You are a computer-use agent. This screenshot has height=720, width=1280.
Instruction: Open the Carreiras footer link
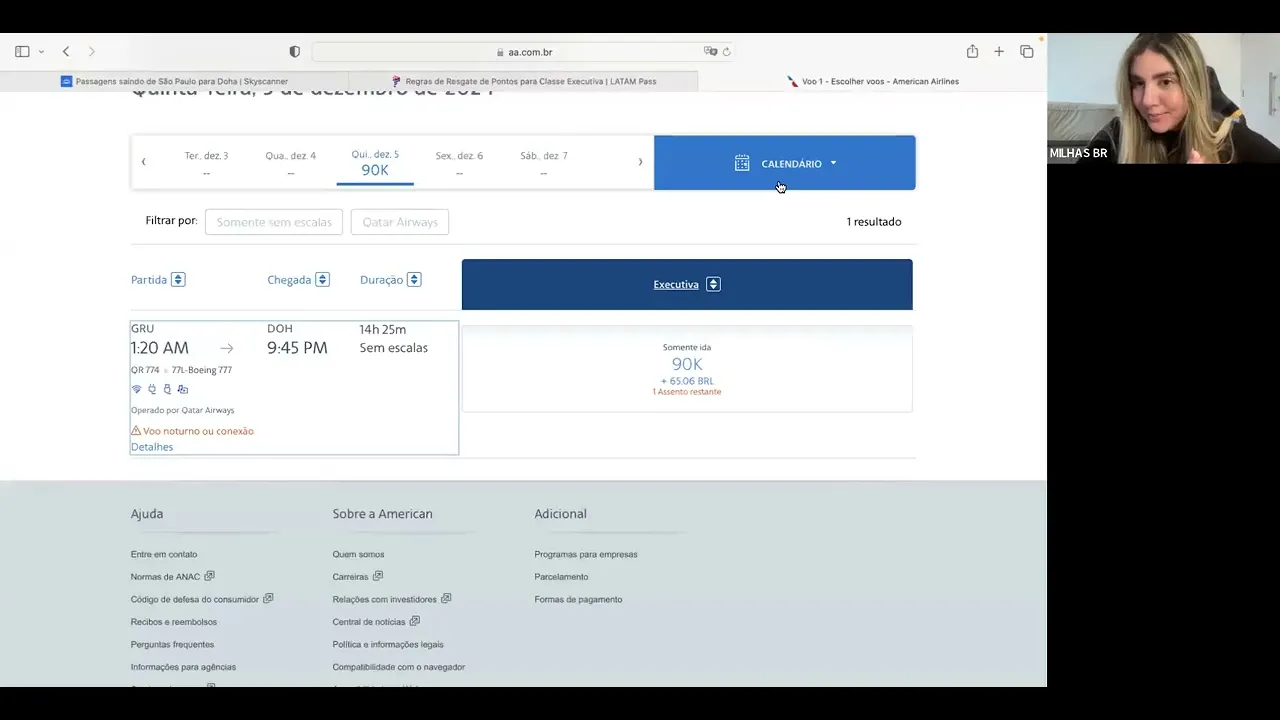tap(358, 577)
